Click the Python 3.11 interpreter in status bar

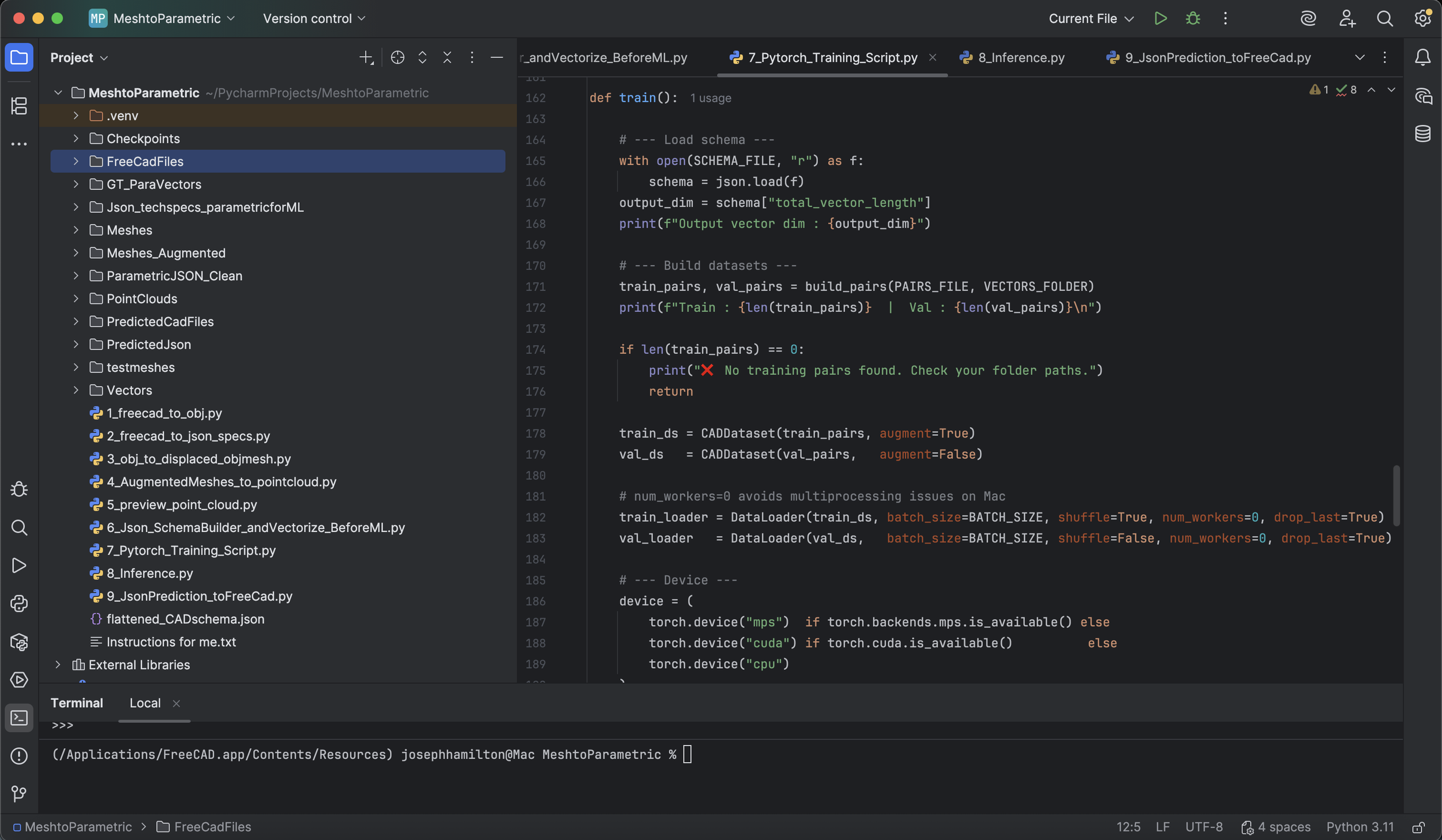pyautogui.click(x=1360, y=827)
